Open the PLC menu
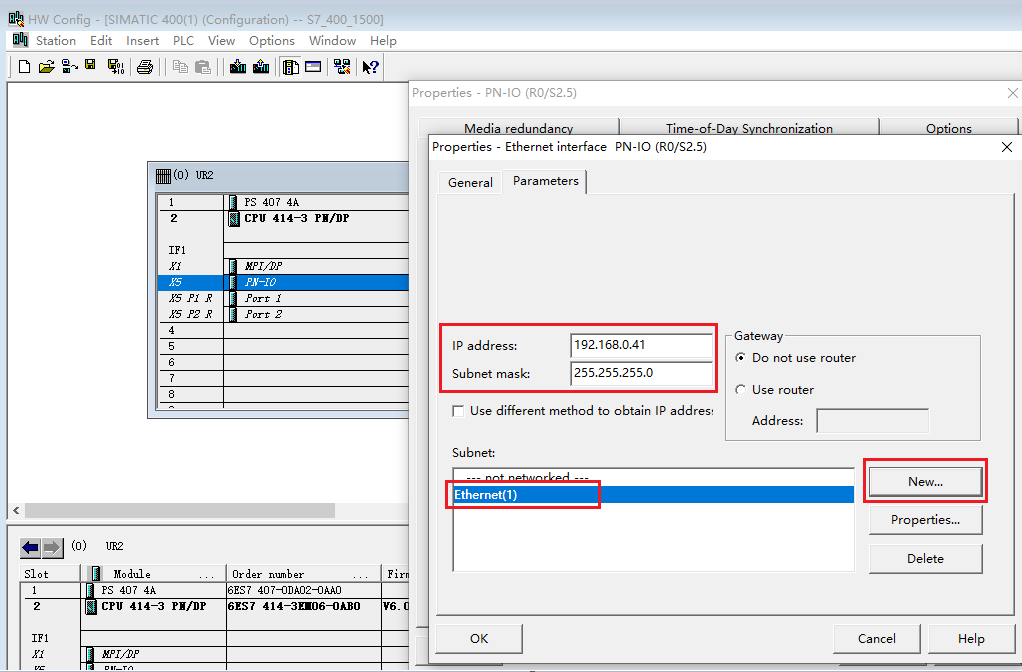1022x672 pixels. [183, 40]
